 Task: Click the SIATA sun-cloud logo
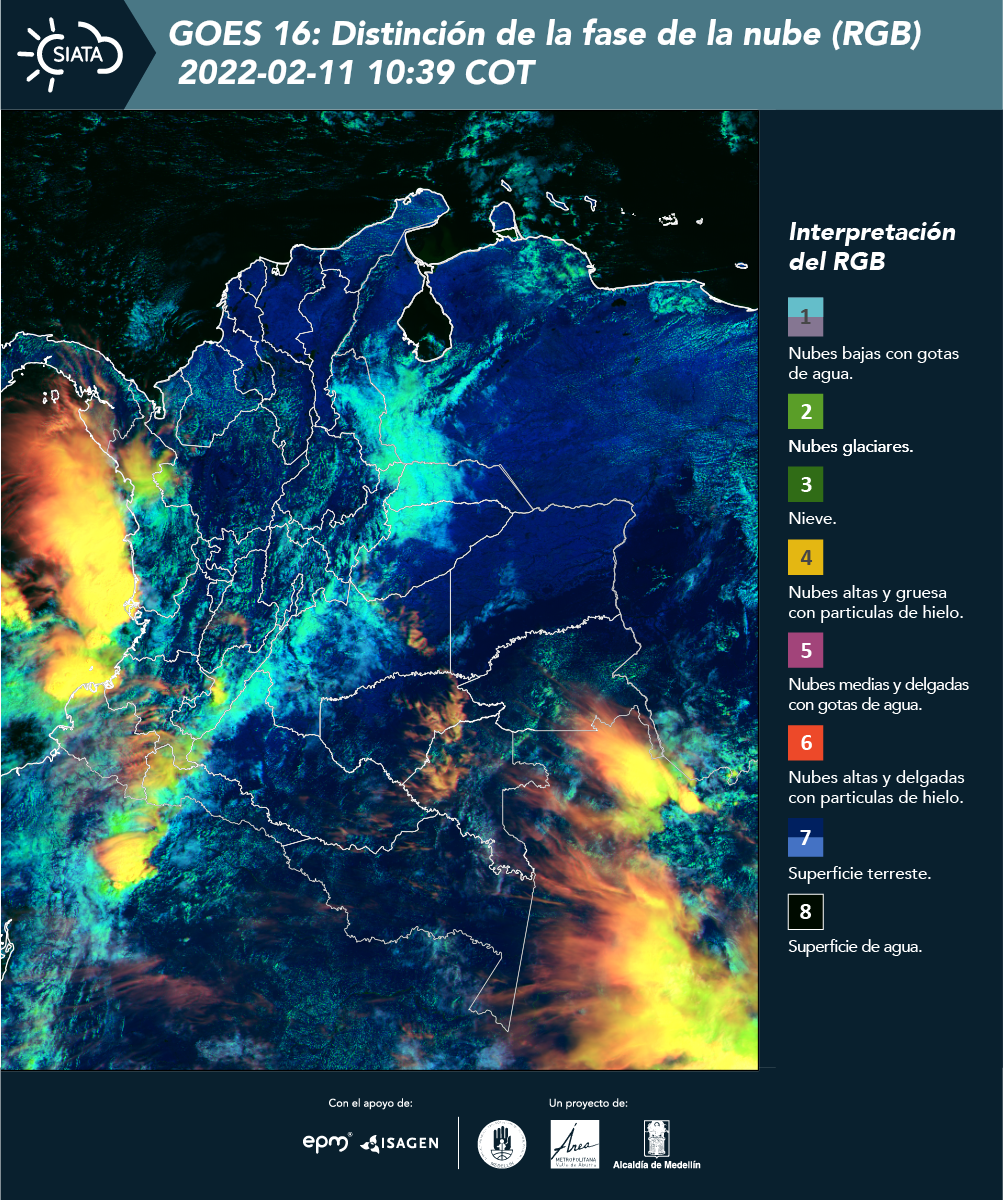pos(70,53)
